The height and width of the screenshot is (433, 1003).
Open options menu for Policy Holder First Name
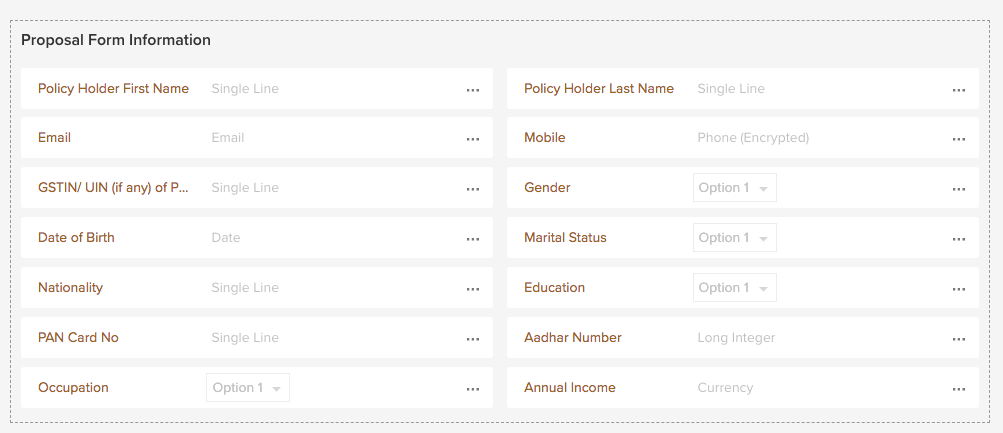click(x=473, y=89)
